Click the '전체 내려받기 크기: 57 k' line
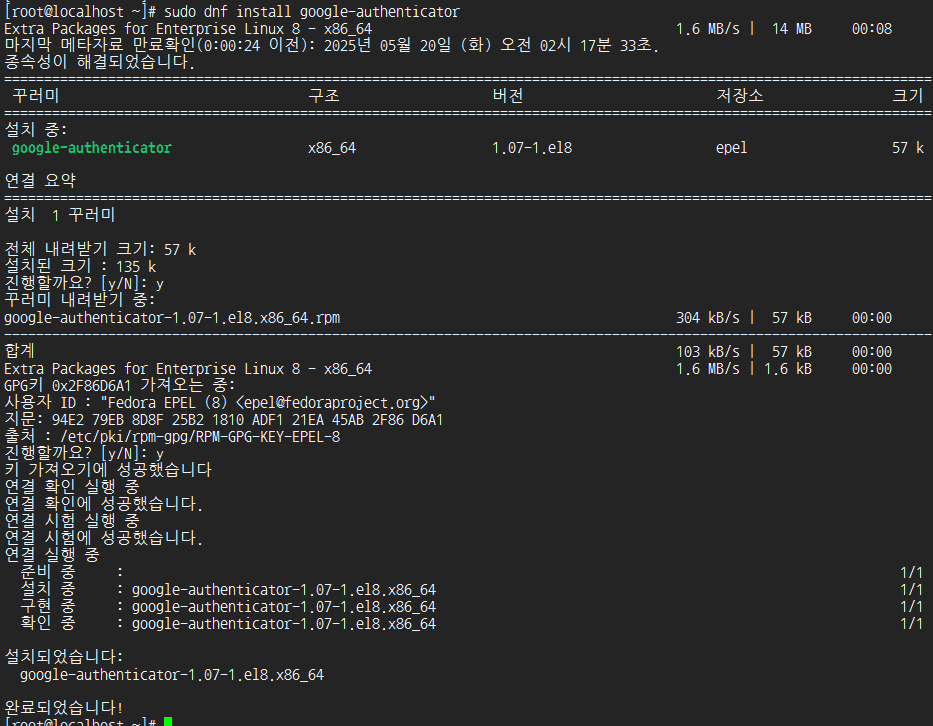The height and width of the screenshot is (726, 933). (x=100, y=249)
